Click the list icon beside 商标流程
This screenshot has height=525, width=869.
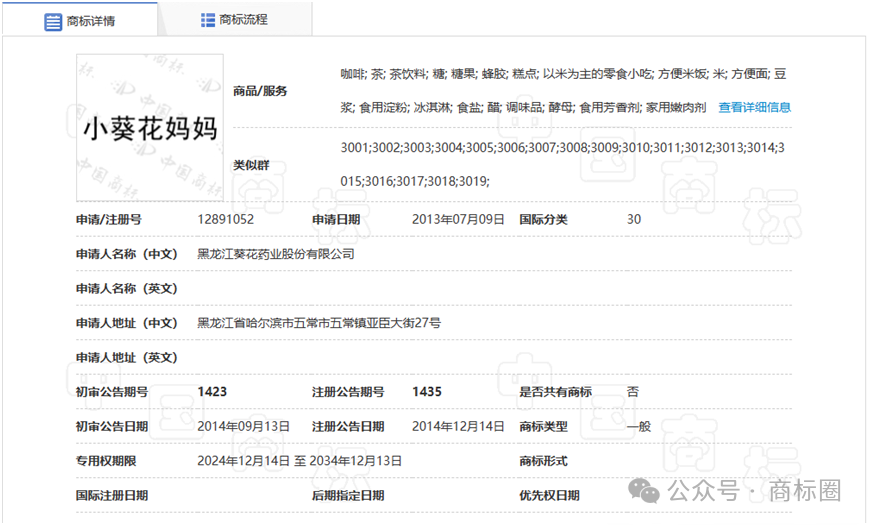(x=208, y=20)
